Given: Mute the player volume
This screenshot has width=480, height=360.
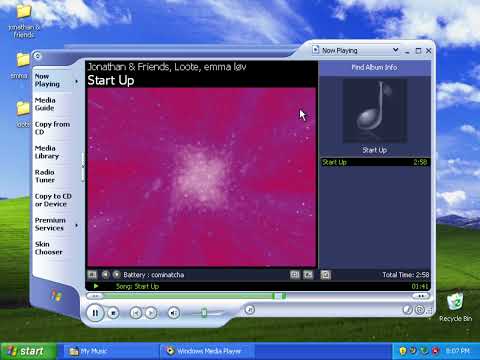Looking at the screenshot, I should pyautogui.click(x=173, y=313).
